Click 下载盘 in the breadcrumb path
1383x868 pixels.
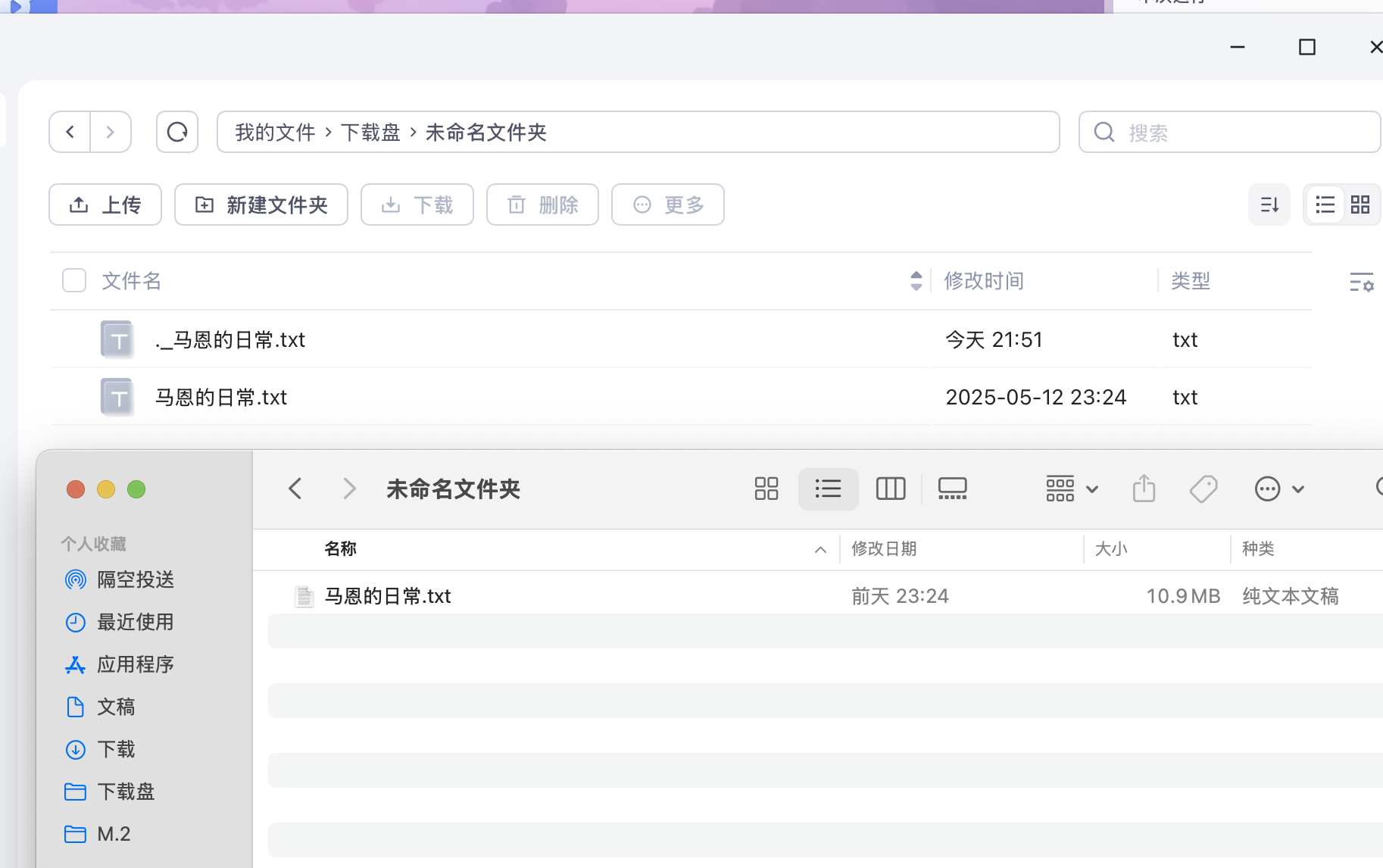click(370, 133)
